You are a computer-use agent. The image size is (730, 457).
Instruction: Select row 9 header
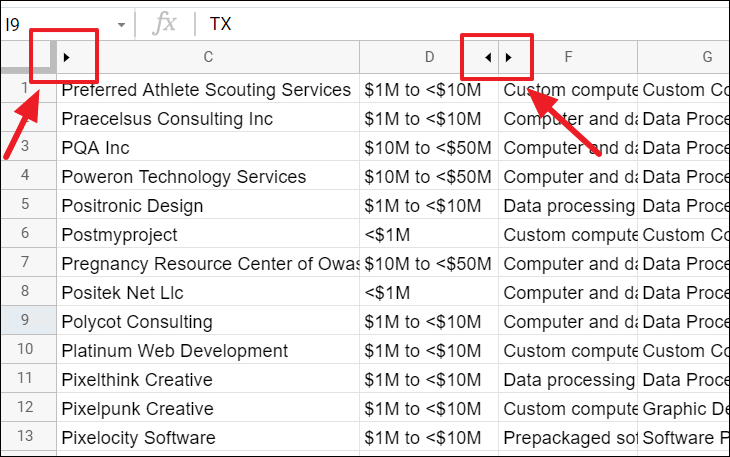pyautogui.click(x=25, y=320)
